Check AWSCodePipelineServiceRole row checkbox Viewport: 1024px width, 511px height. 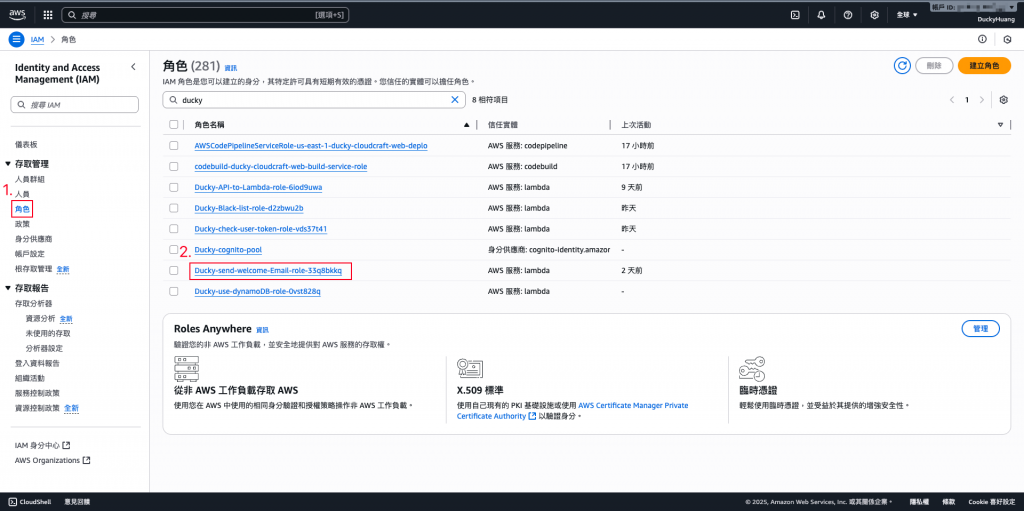(174, 146)
